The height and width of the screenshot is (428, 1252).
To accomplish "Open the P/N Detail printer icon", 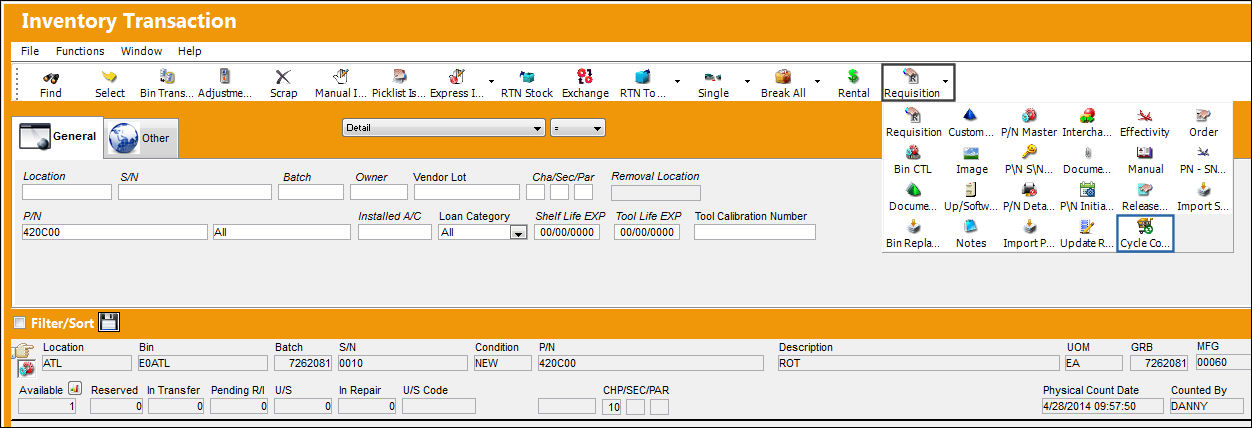I will [x=1029, y=190].
